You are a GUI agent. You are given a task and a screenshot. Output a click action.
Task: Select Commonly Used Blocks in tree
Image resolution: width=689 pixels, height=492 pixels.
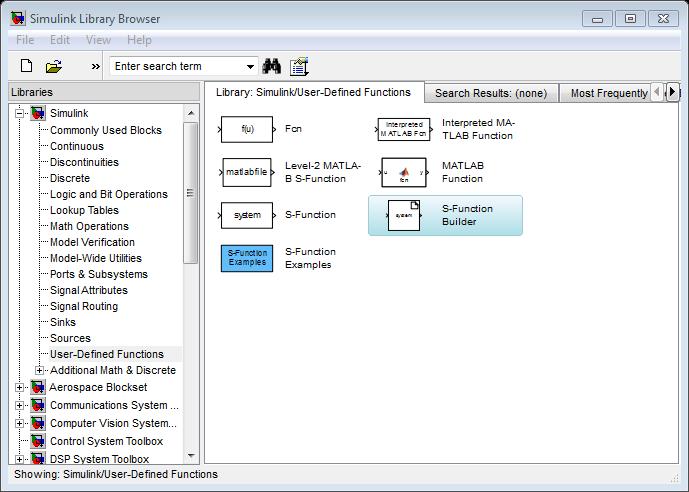(x=106, y=130)
